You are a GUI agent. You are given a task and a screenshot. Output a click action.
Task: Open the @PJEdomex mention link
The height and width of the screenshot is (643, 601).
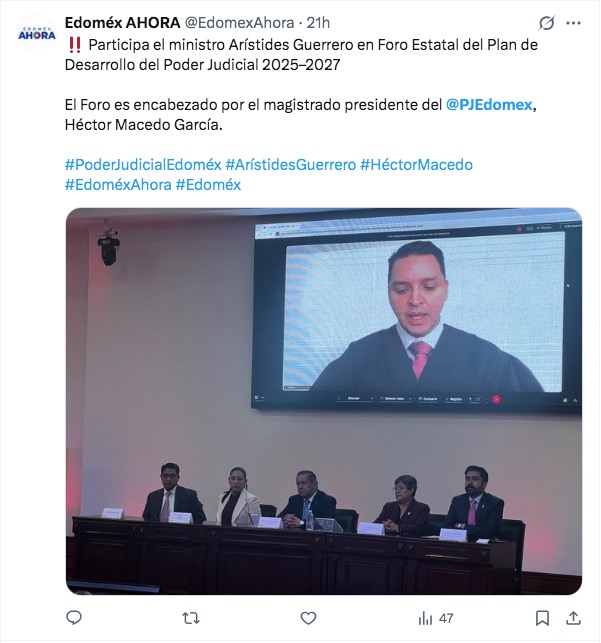pyautogui.click(x=489, y=105)
